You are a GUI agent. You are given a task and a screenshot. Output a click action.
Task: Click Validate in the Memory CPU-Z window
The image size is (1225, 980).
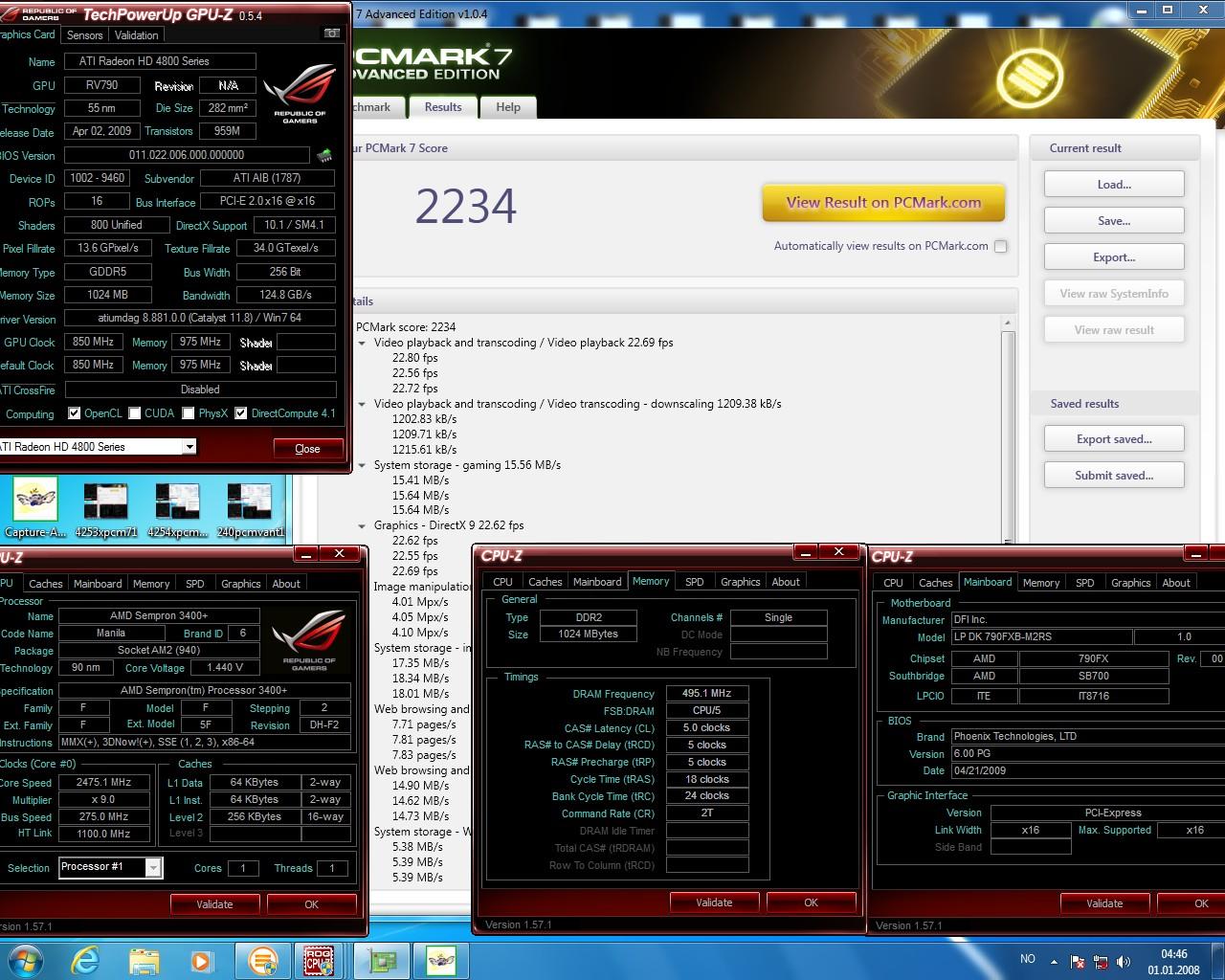pyautogui.click(x=714, y=902)
